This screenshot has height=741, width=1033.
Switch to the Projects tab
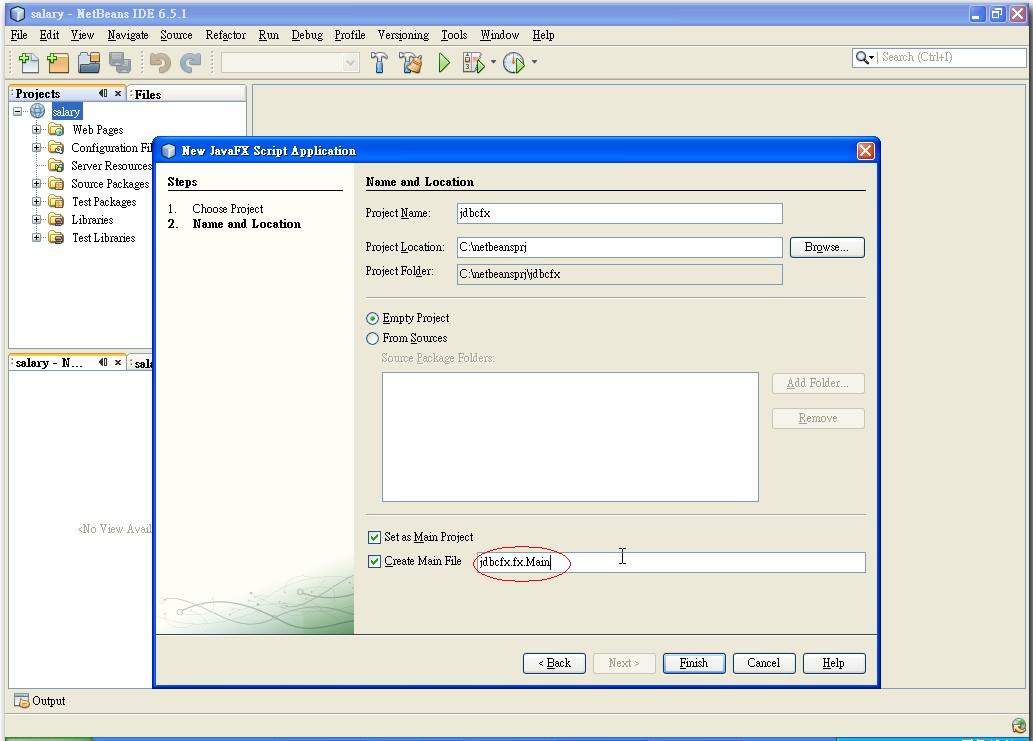(x=38, y=94)
